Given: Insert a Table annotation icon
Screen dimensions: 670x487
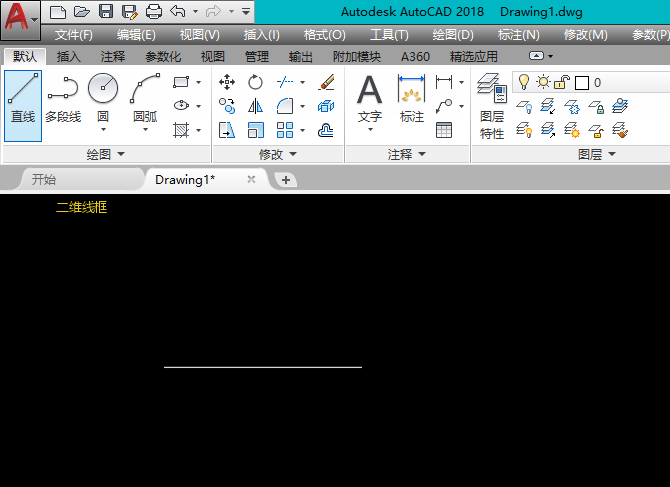Looking at the screenshot, I should [444, 130].
